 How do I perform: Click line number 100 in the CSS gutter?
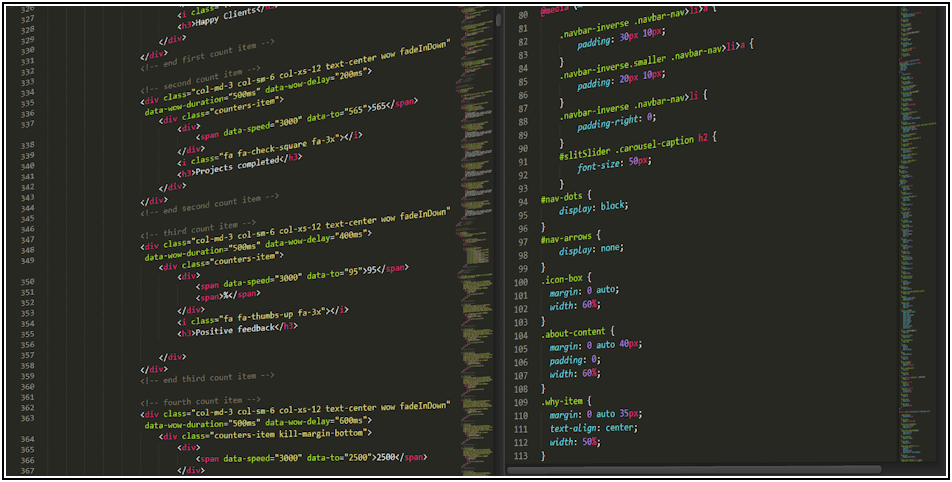coord(521,282)
